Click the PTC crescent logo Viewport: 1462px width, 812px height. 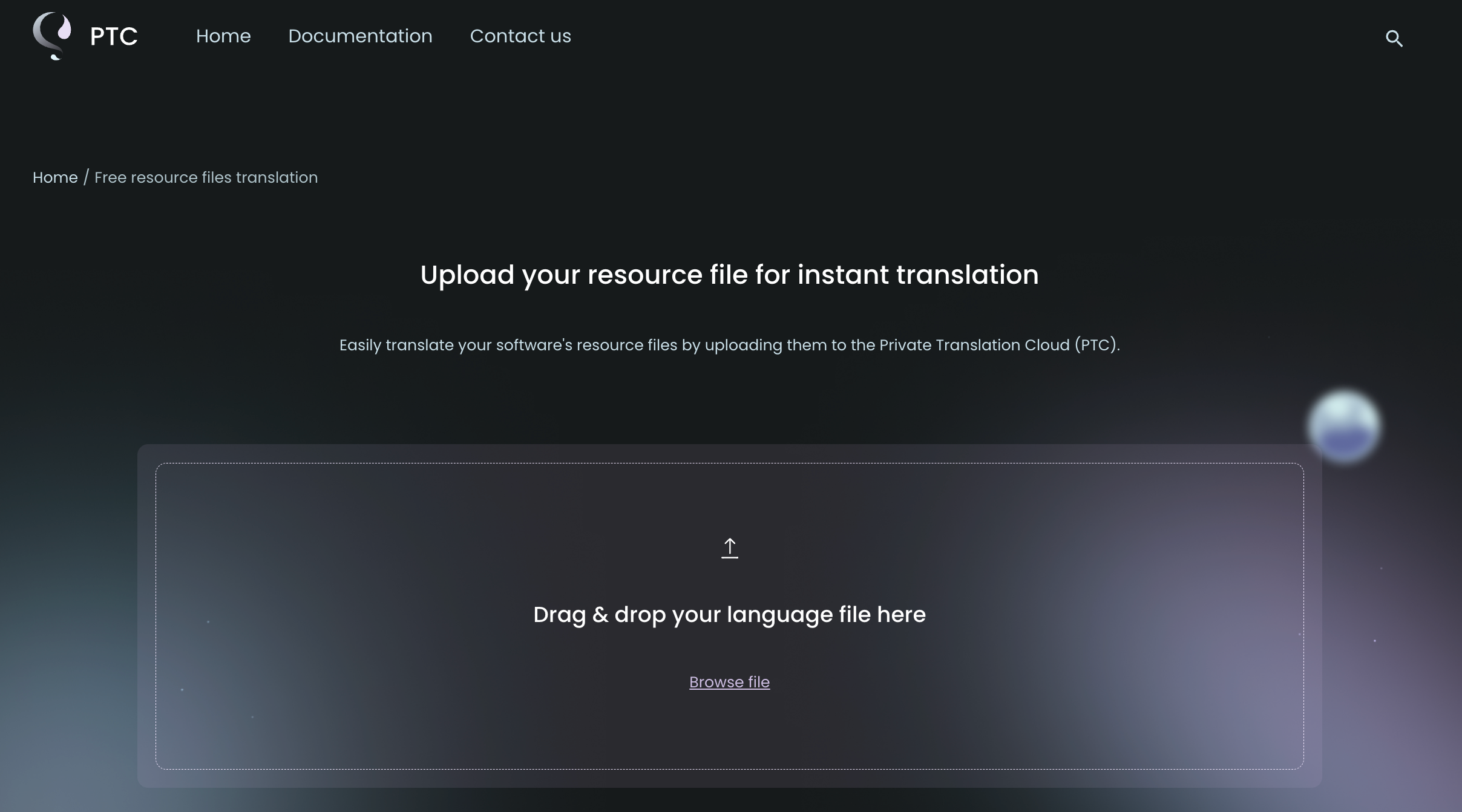52,35
